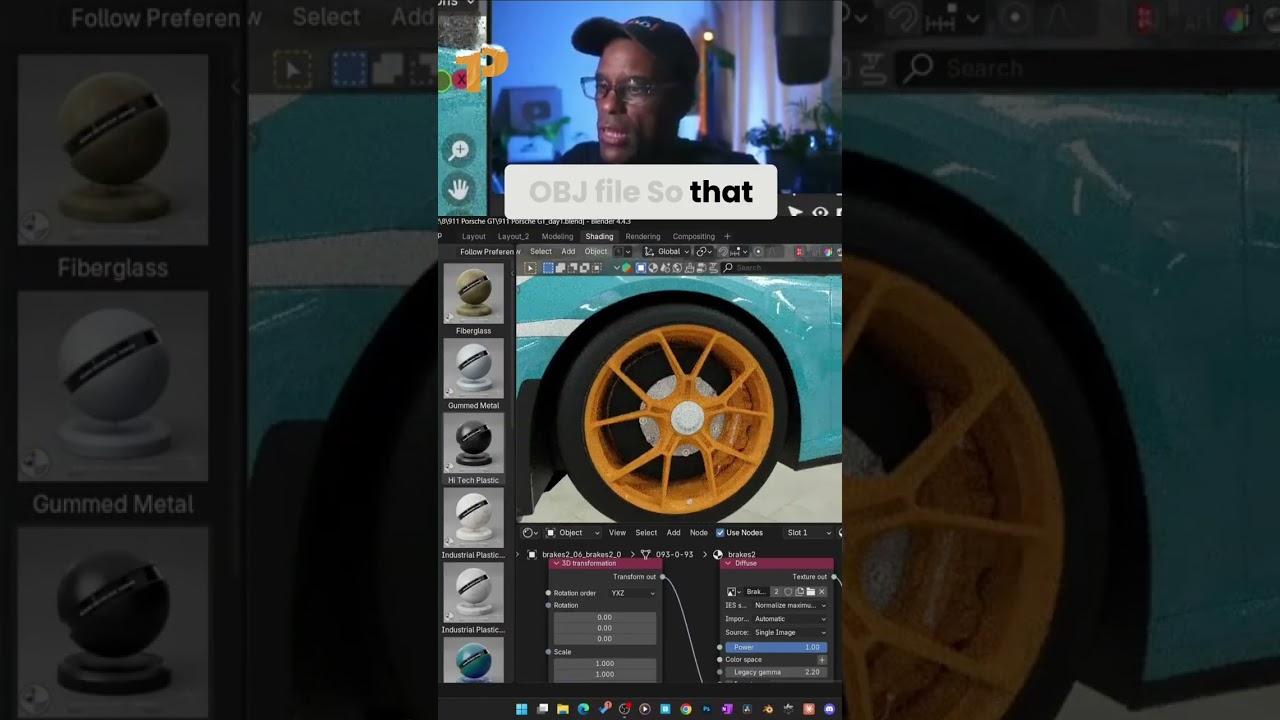The height and width of the screenshot is (720, 1280).
Task: Enable solid viewport shading icon
Action: point(641,268)
